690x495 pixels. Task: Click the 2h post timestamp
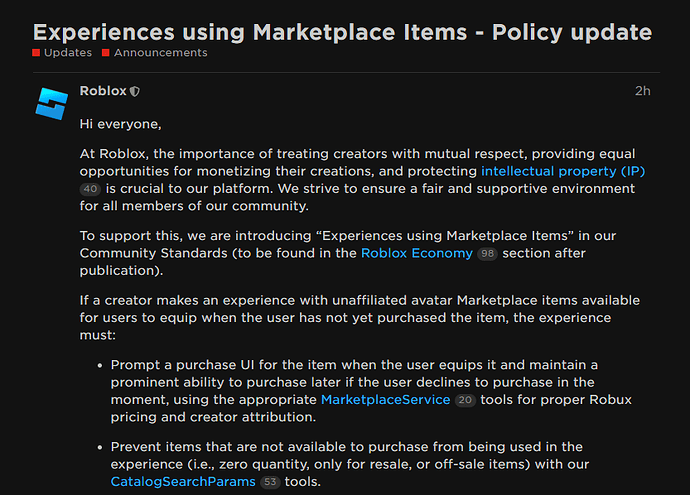[642, 91]
